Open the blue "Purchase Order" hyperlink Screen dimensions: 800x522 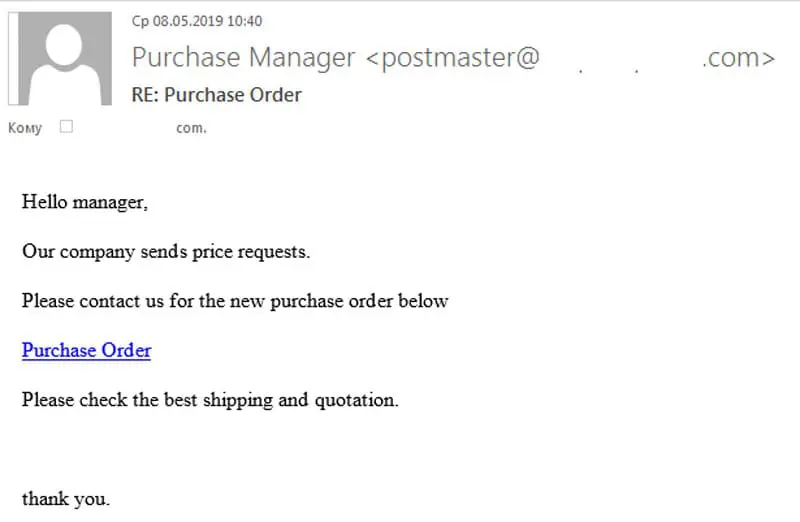point(86,350)
